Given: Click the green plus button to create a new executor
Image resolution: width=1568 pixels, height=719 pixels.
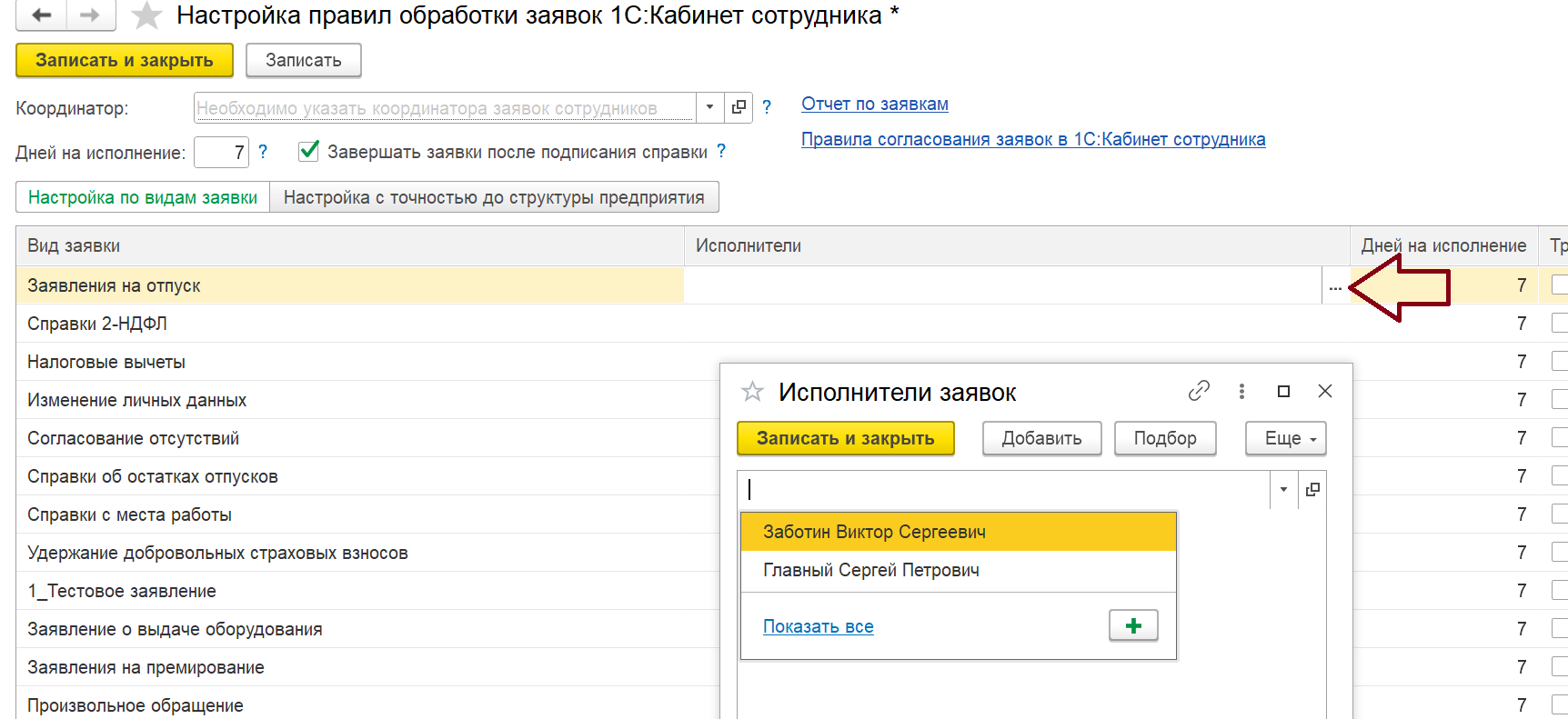Looking at the screenshot, I should pyautogui.click(x=1133, y=625).
